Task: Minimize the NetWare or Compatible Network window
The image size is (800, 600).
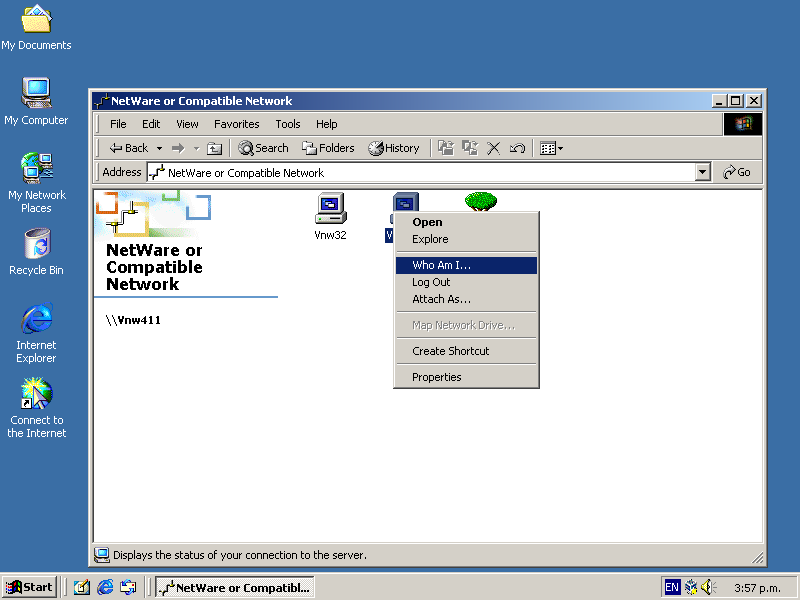Action: click(719, 101)
